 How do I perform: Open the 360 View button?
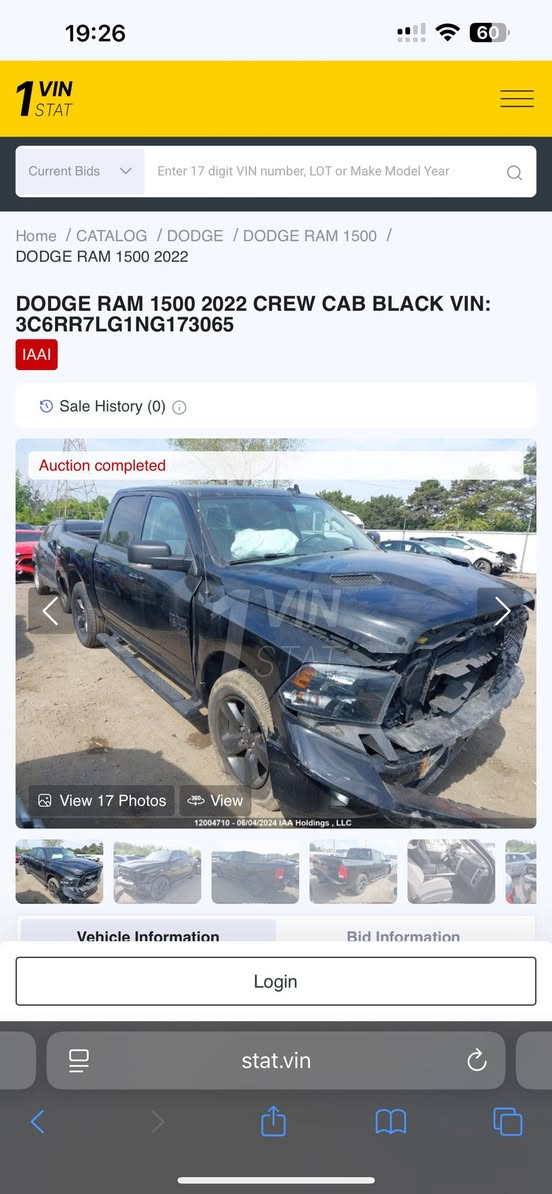(215, 800)
